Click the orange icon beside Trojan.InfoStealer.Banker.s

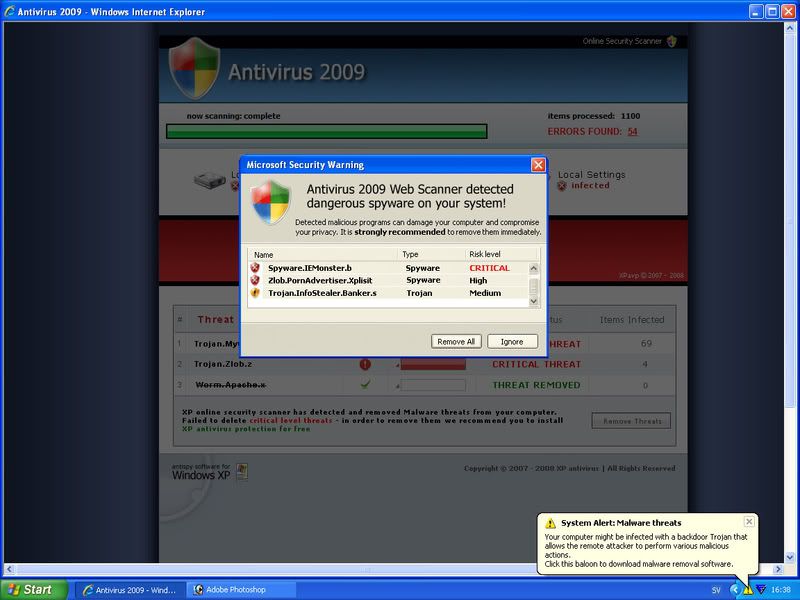(x=255, y=293)
